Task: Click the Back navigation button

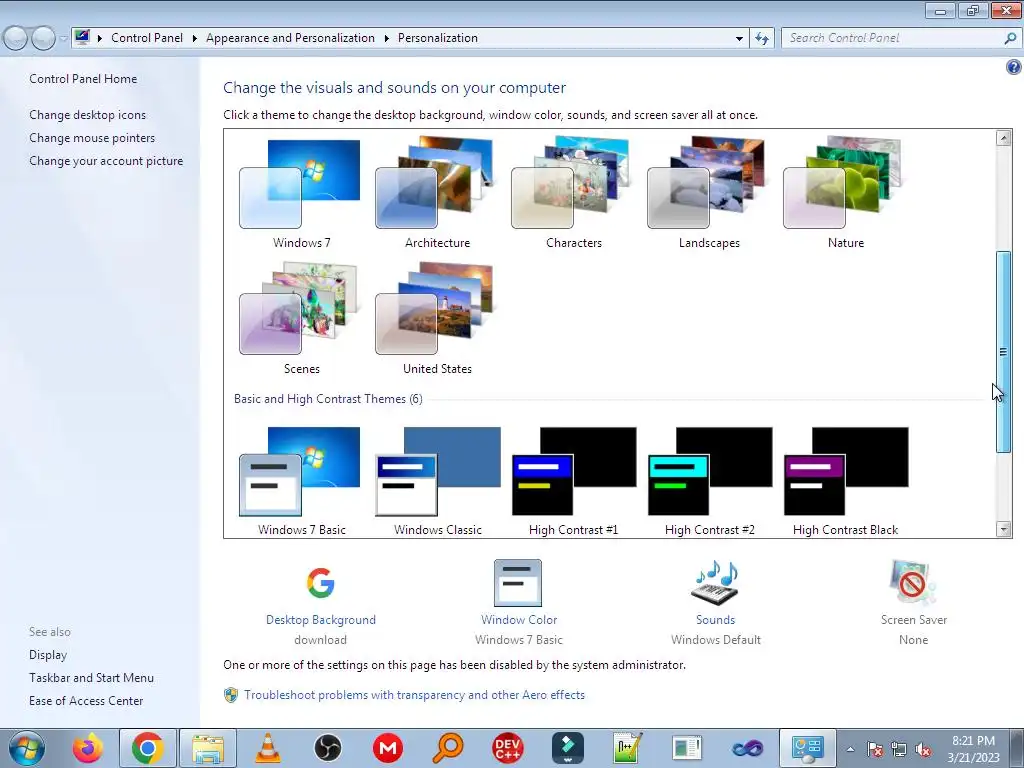Action: 16,38
